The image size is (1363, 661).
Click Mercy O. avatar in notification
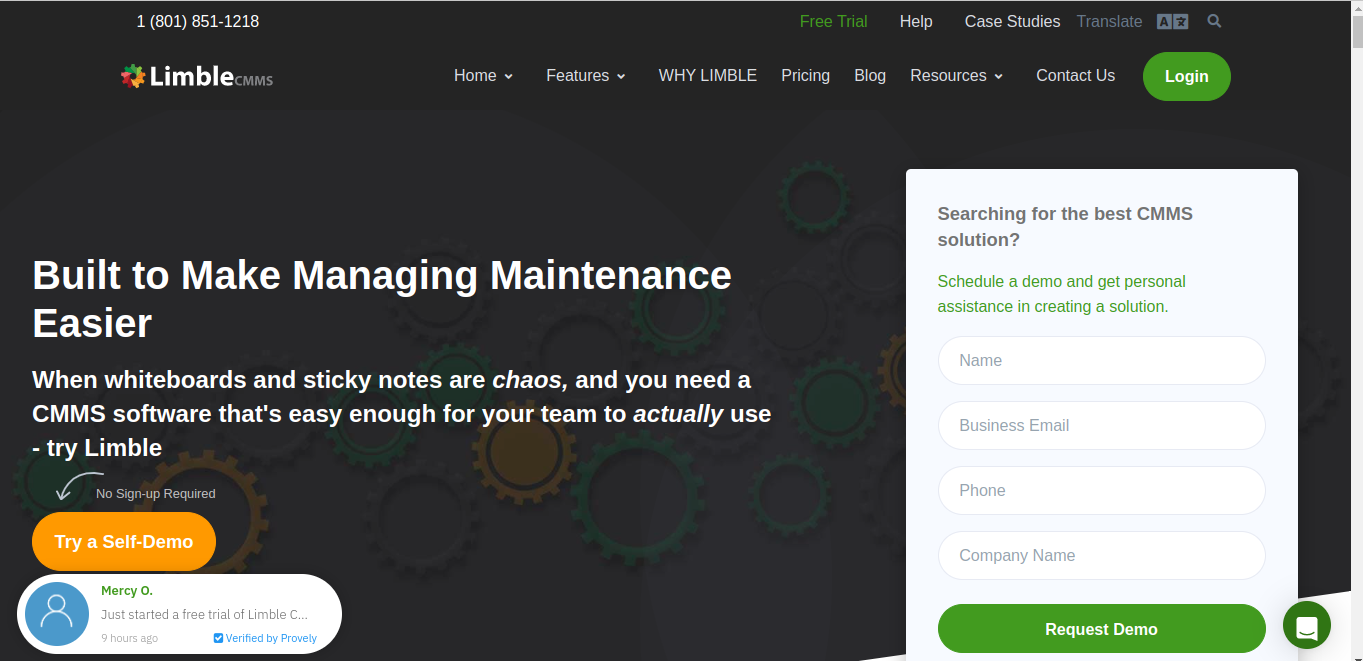57,614
